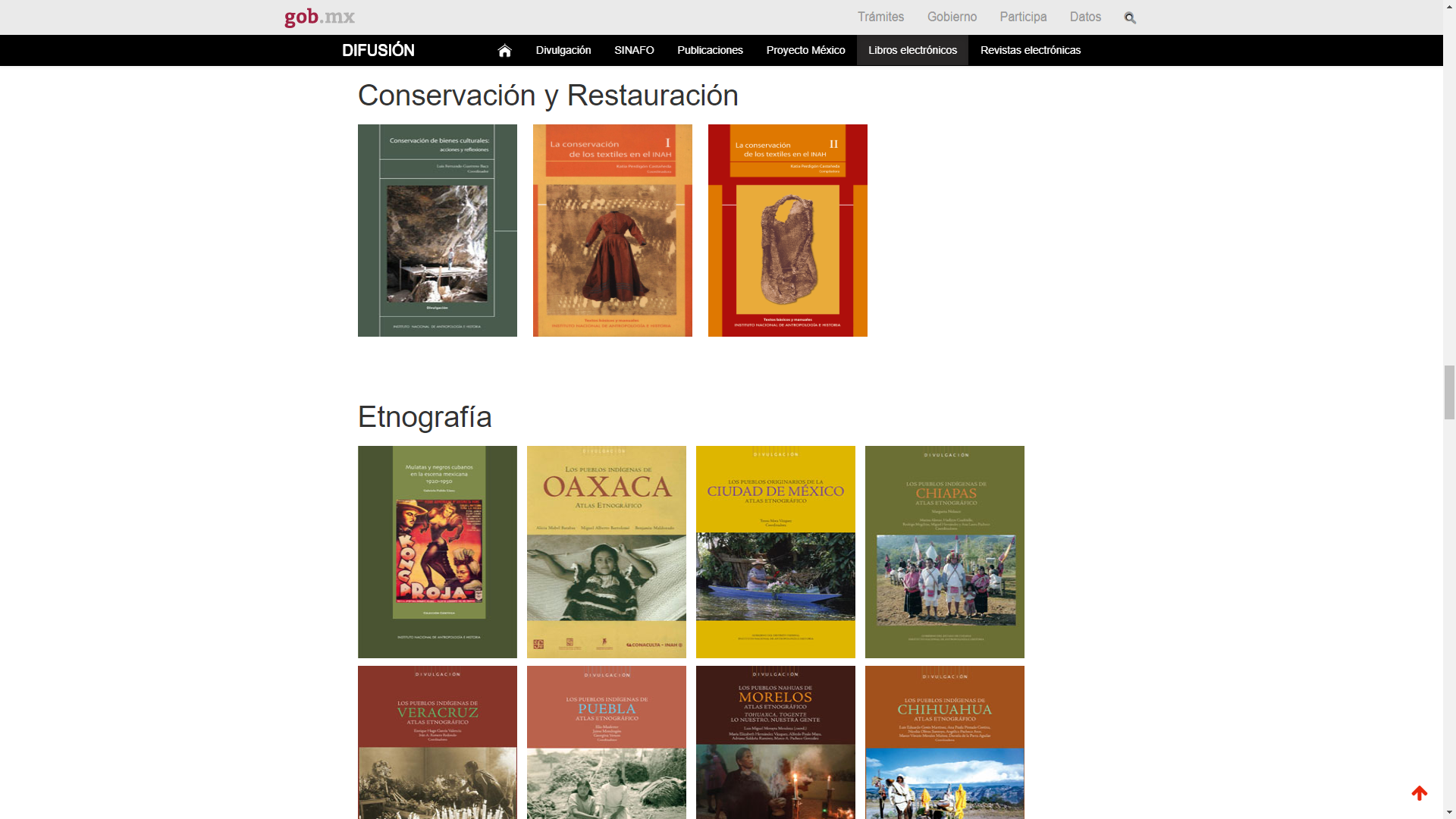
Task: Open Proyecto México page
Action: tap(805, 51)
